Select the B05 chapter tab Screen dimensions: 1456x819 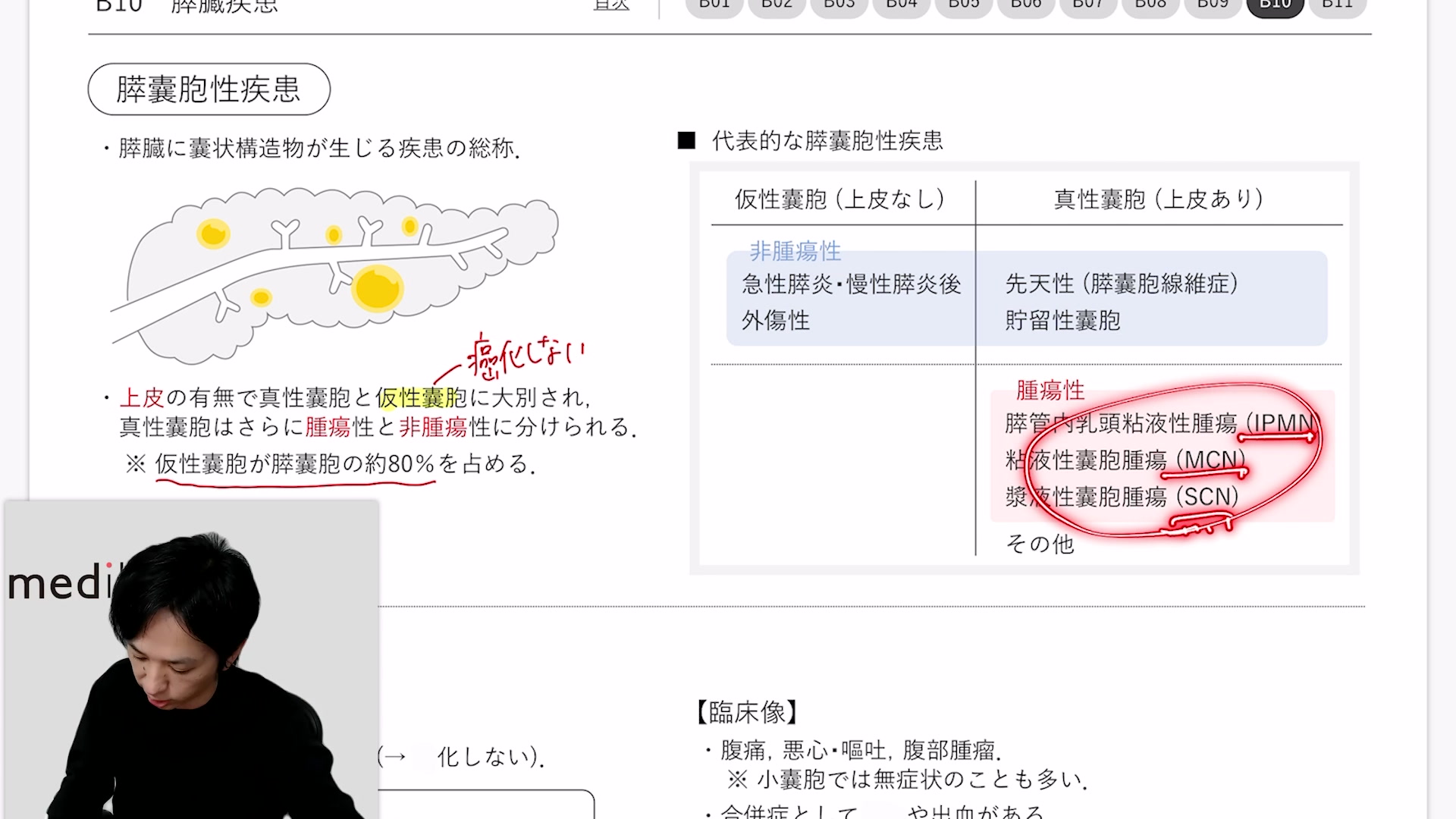click(x=963, y=6)
